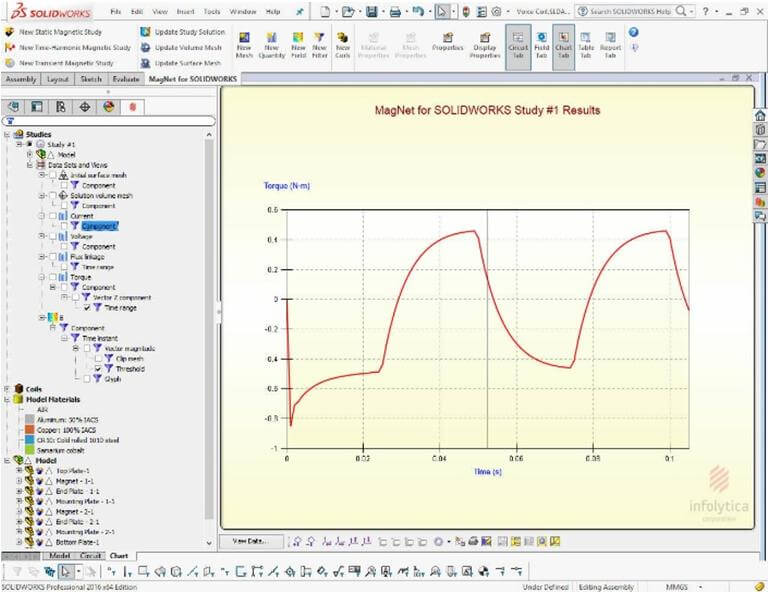Screen dimensions: 780x592
Task: Collapse the Model Materials node
Action: point(7,399)
